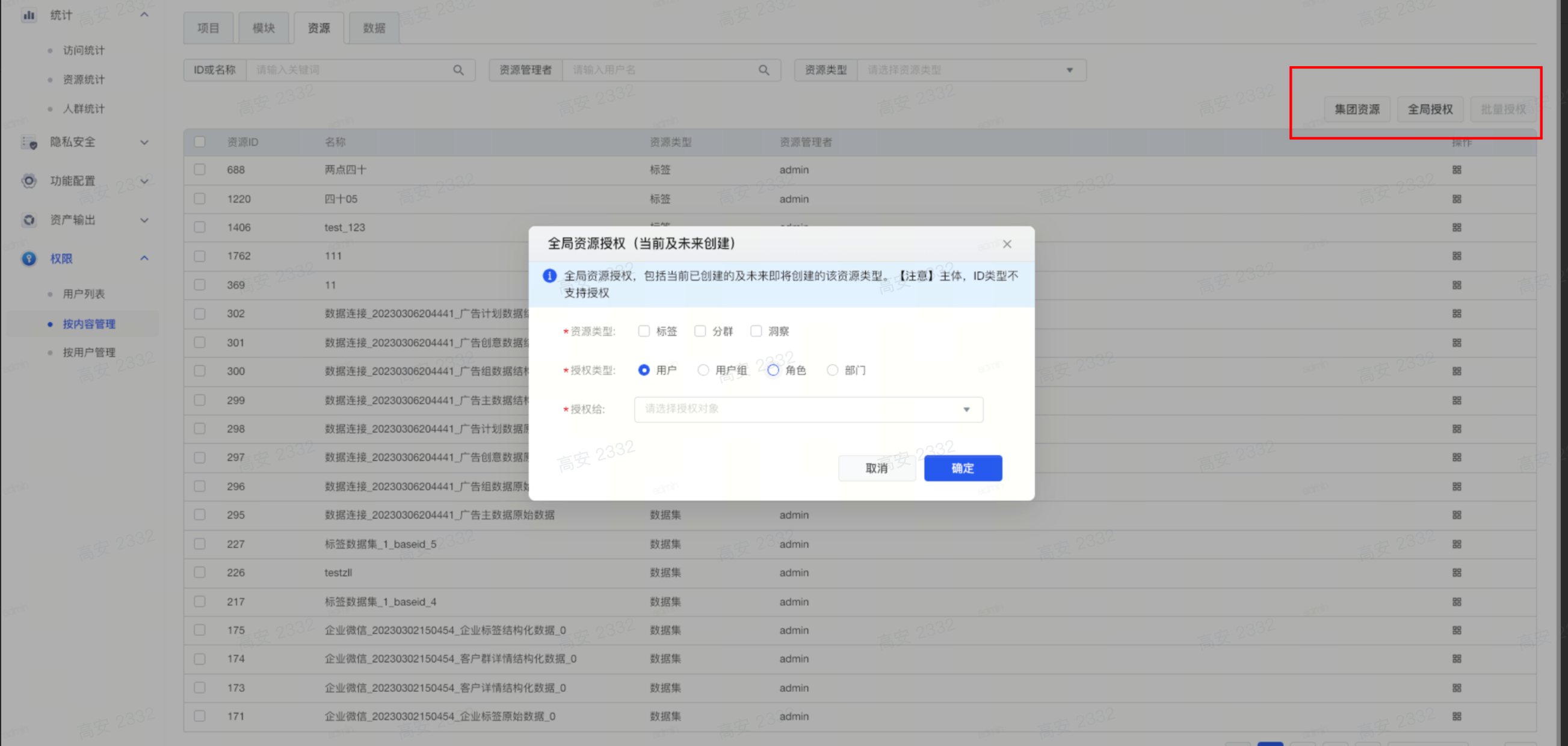Check the row checkbox for resource 688

200,170
